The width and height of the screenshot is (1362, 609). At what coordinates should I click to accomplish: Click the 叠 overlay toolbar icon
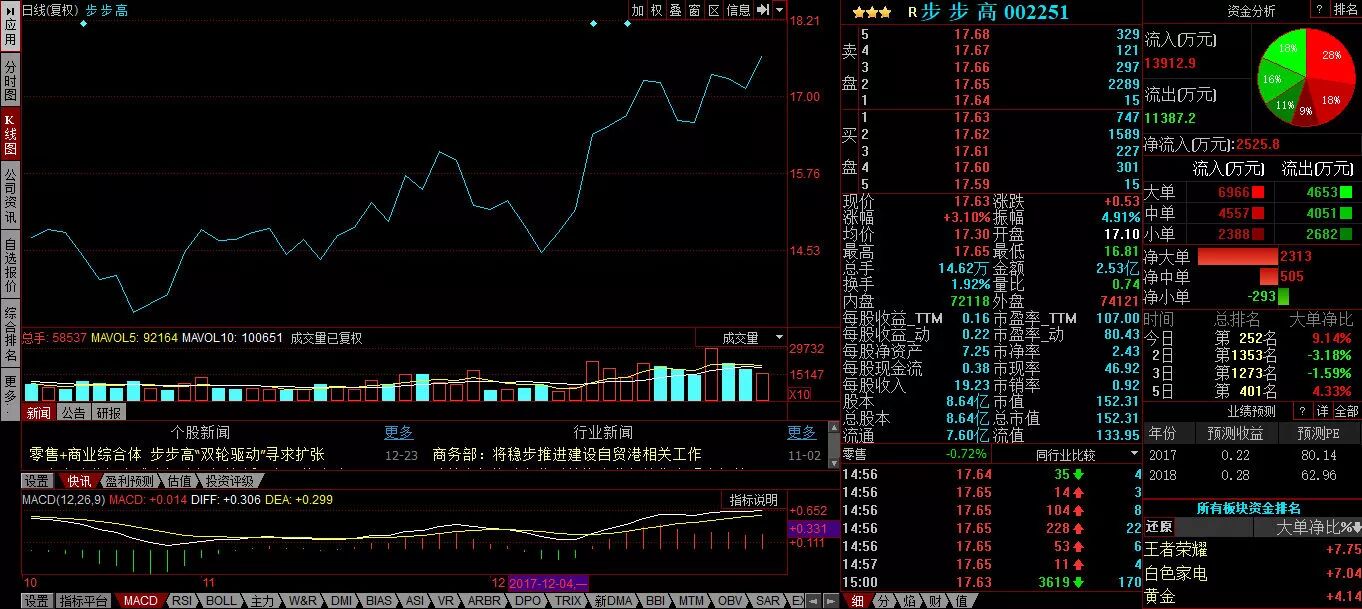676,10
